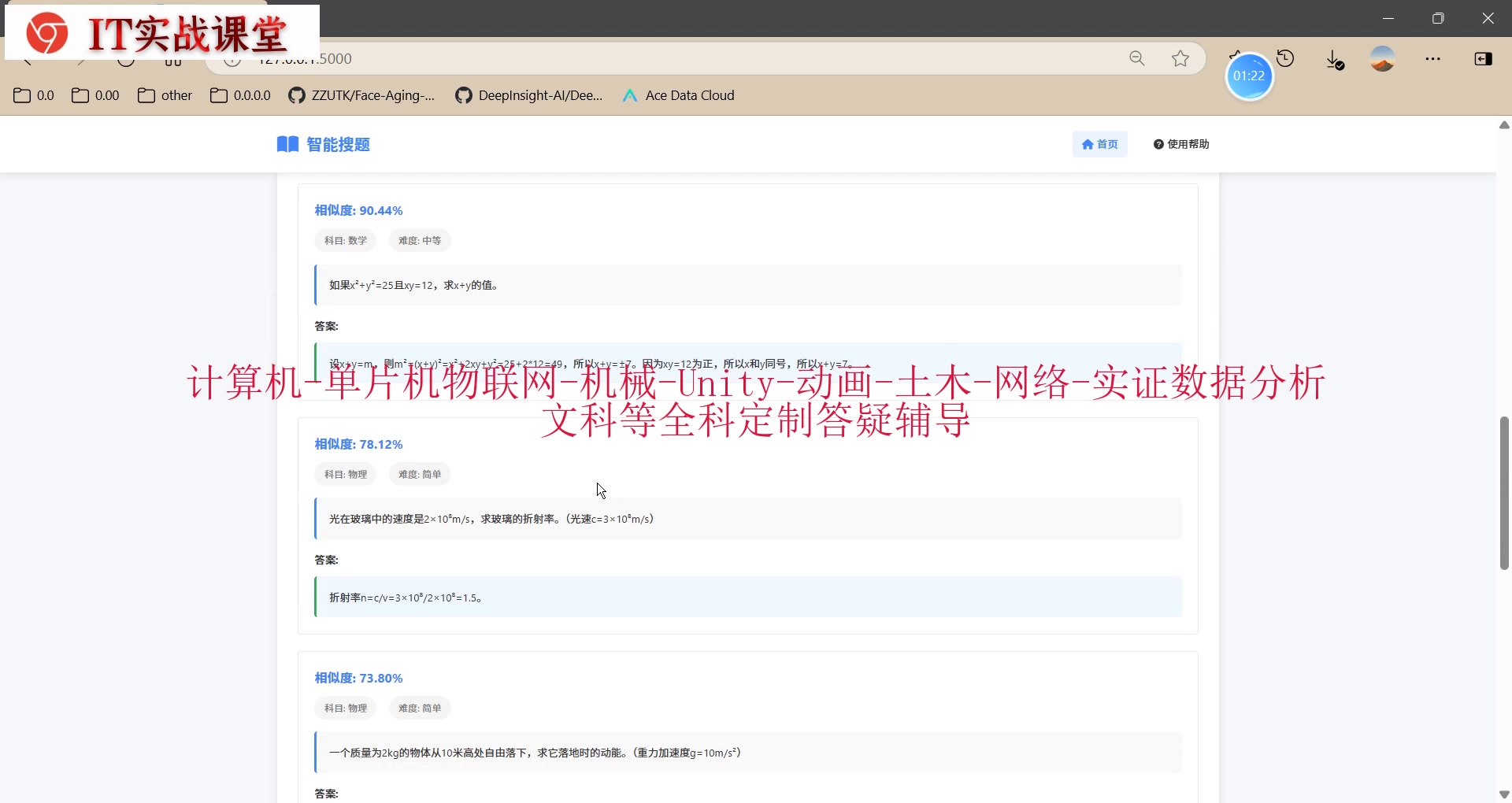Open the 0.00 bookmark folder
Viewport: 1512px width, 803px height.
pyautogui.click(x=95, y=95)
